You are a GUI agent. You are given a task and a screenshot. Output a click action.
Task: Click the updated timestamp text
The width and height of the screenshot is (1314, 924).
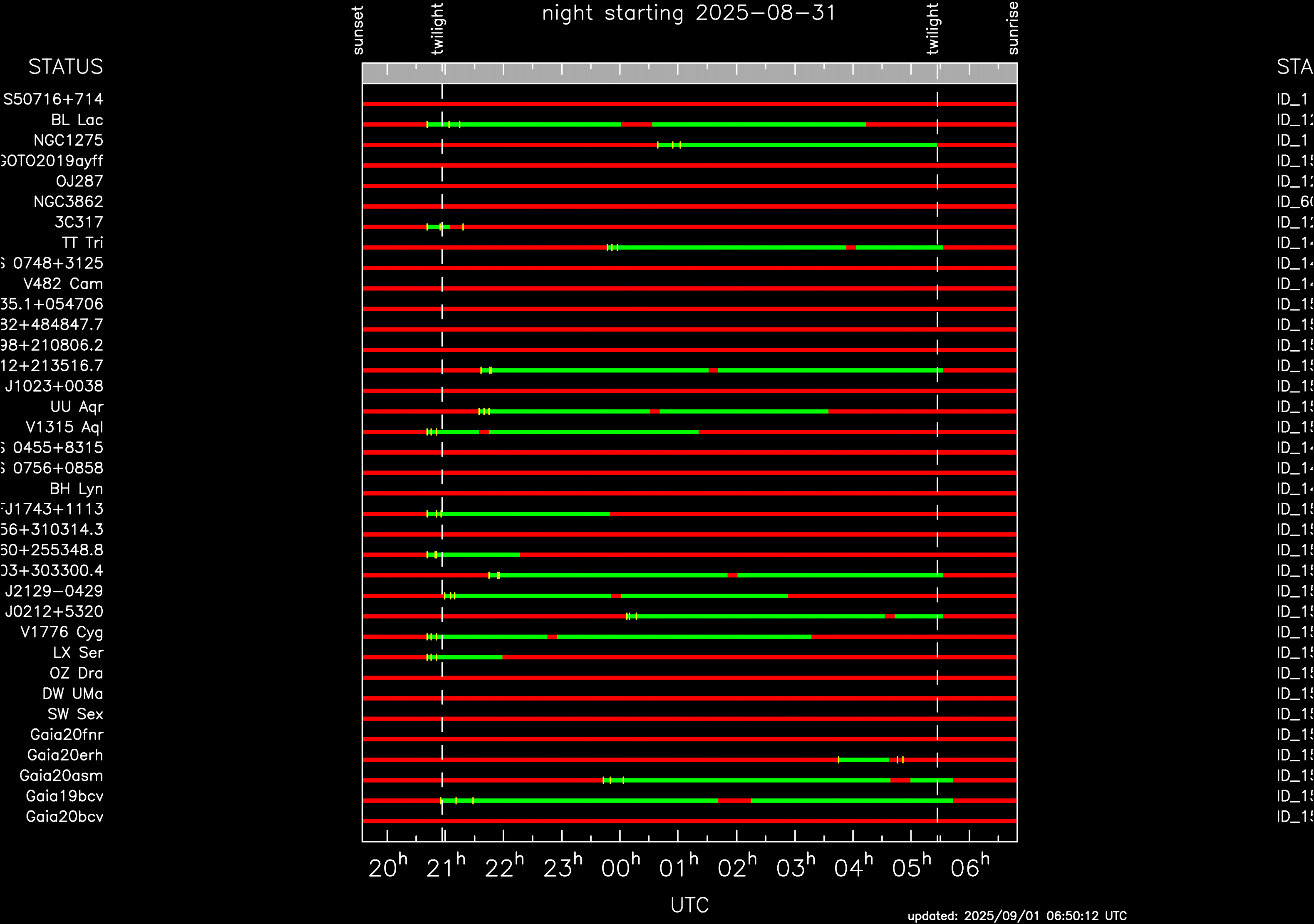(1017, 916)
